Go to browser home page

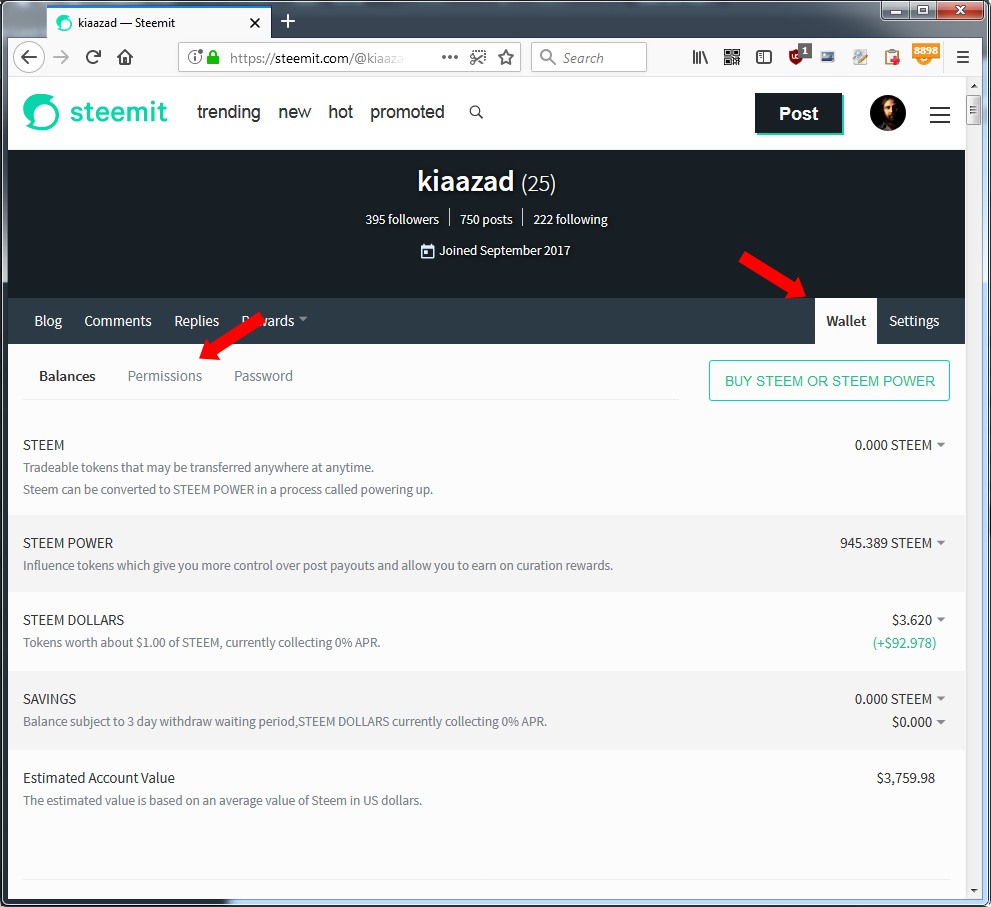tap(125, 58)
